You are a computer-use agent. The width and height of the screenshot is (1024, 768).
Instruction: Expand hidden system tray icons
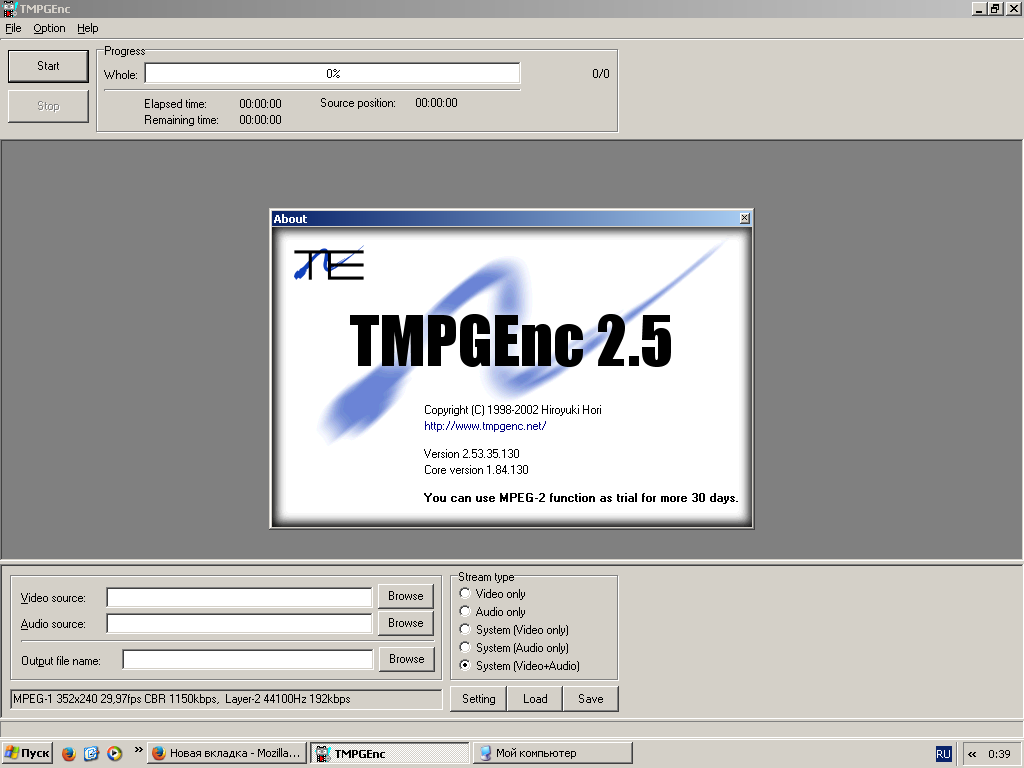[x=972, y=754]
